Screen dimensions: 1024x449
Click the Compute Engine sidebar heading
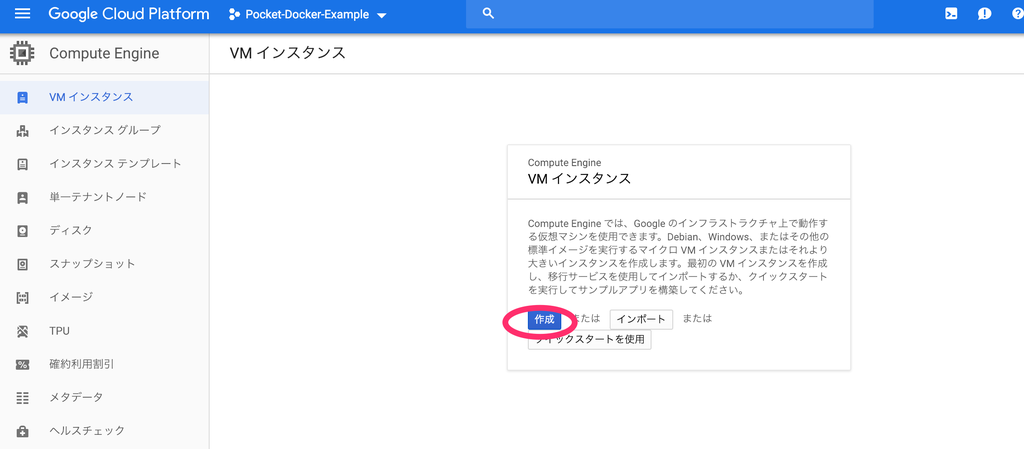coord(104,54)
